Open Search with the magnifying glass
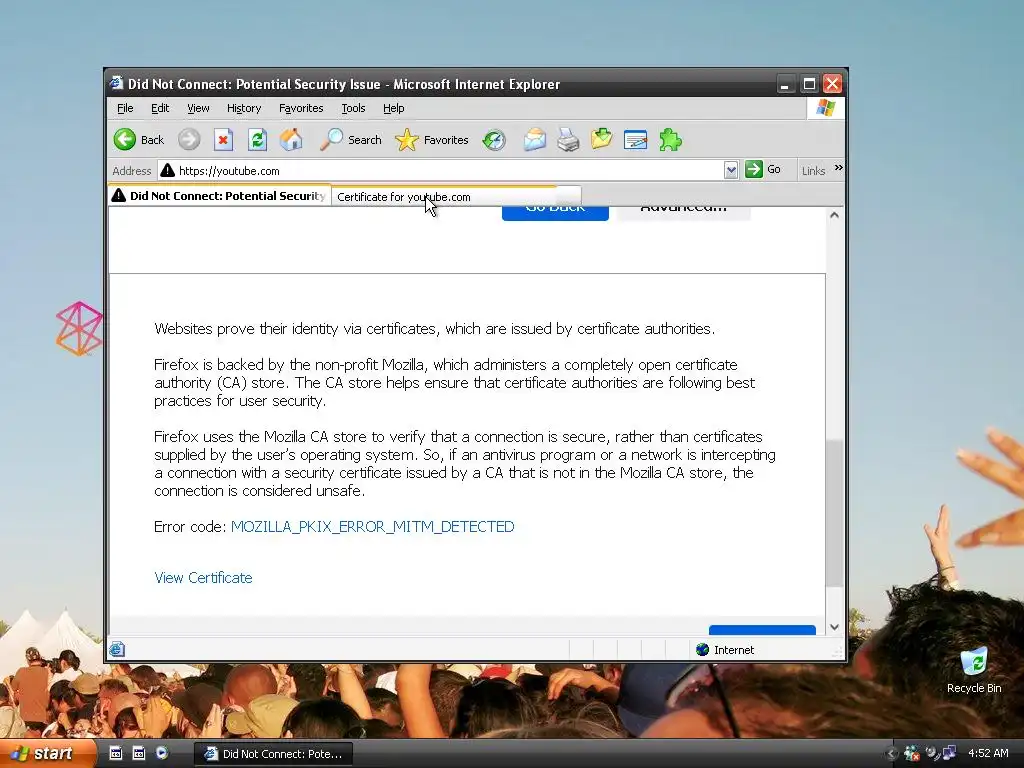Viewport: 1024px width, 768px height. point(351,139)
